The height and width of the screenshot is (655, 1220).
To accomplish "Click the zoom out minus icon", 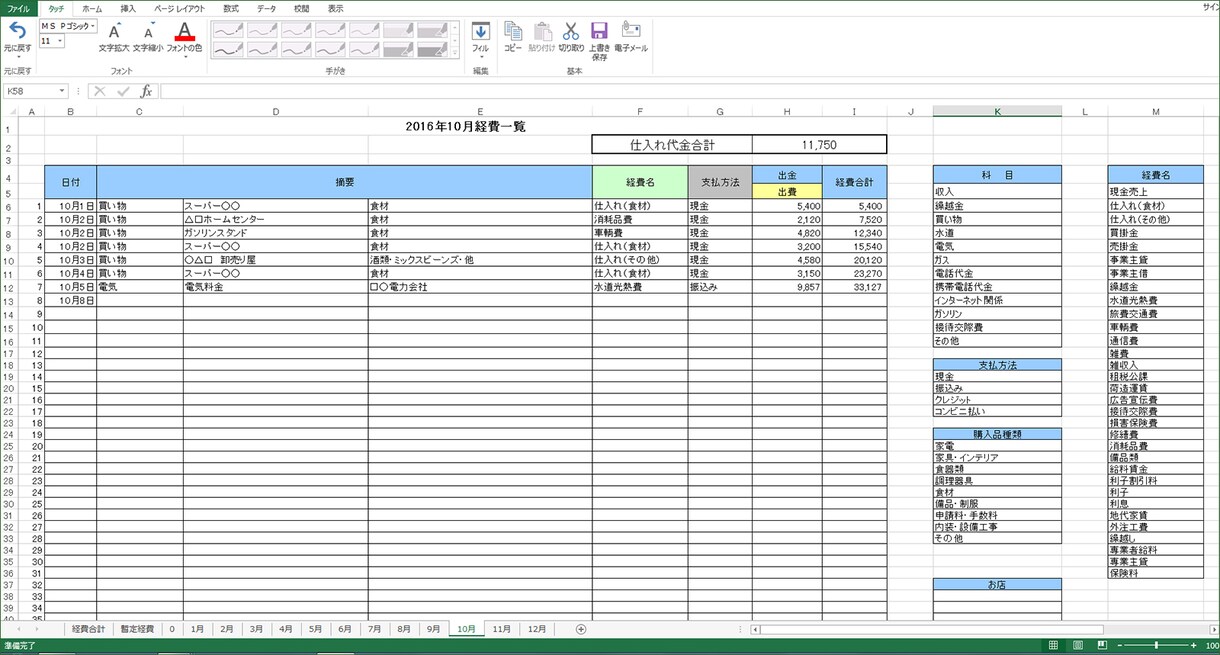I will (1118, 646).
